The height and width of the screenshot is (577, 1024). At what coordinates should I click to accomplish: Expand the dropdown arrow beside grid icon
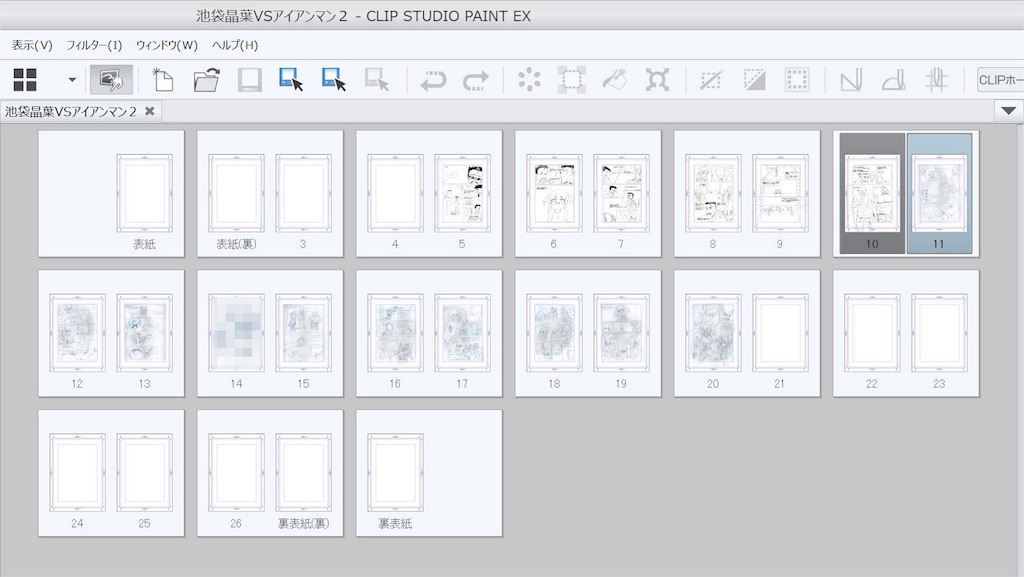(x=72, y=80)
